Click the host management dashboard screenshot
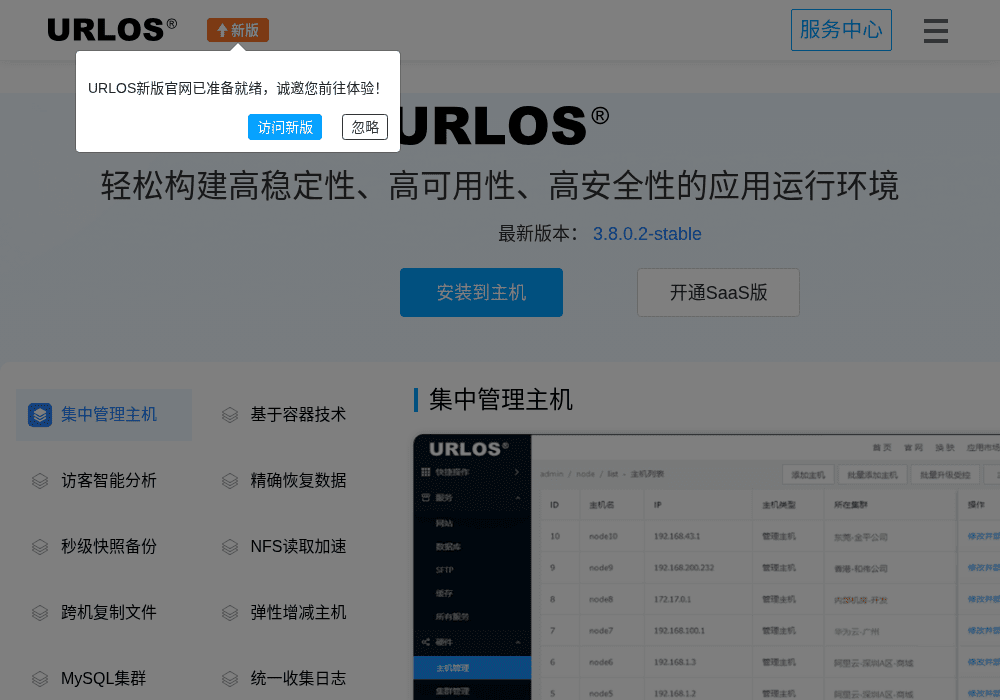The height and width of the screenshot is (700, 1000). (707, 567)
